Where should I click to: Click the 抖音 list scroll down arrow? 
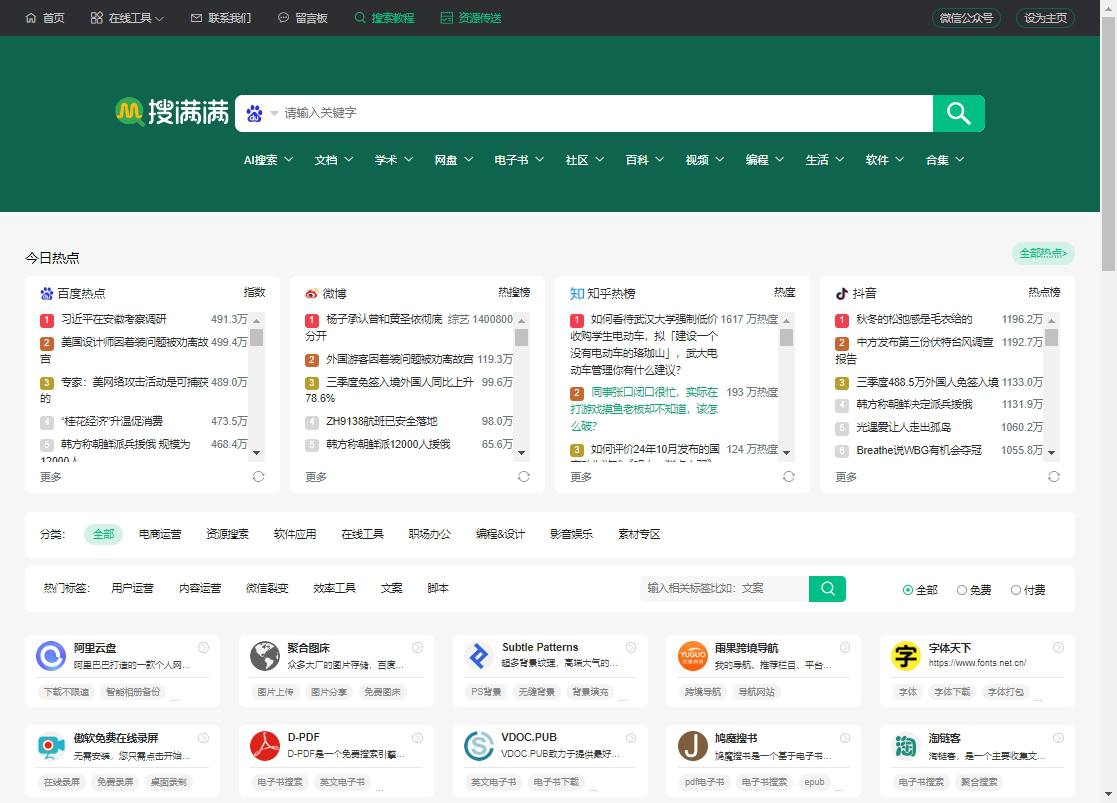[x=1051, y=452]
